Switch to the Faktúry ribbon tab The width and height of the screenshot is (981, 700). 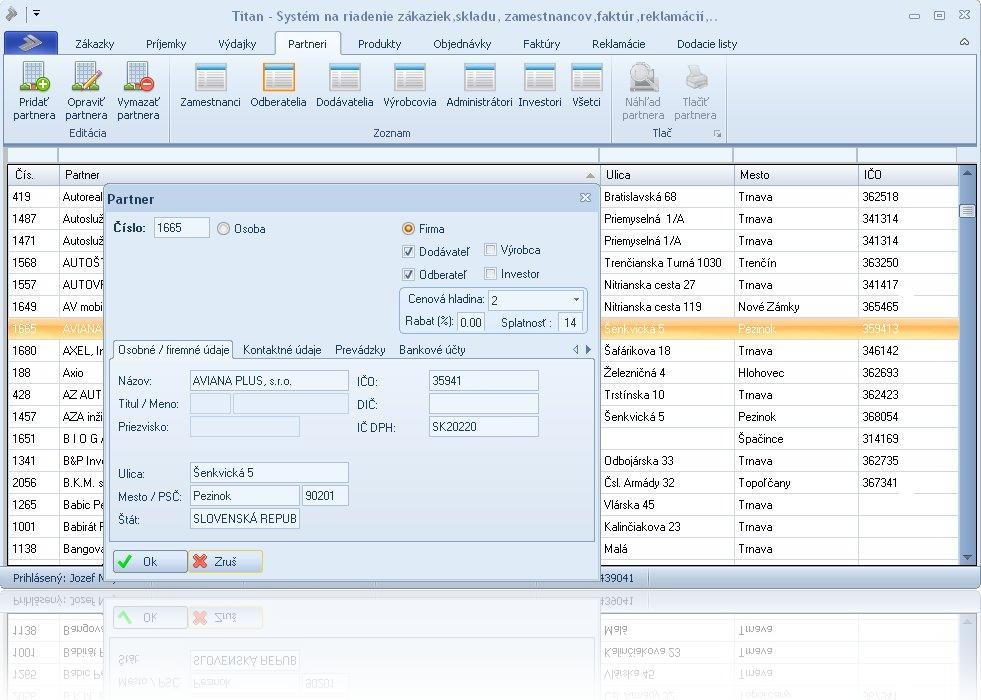[x=541, y=44]
